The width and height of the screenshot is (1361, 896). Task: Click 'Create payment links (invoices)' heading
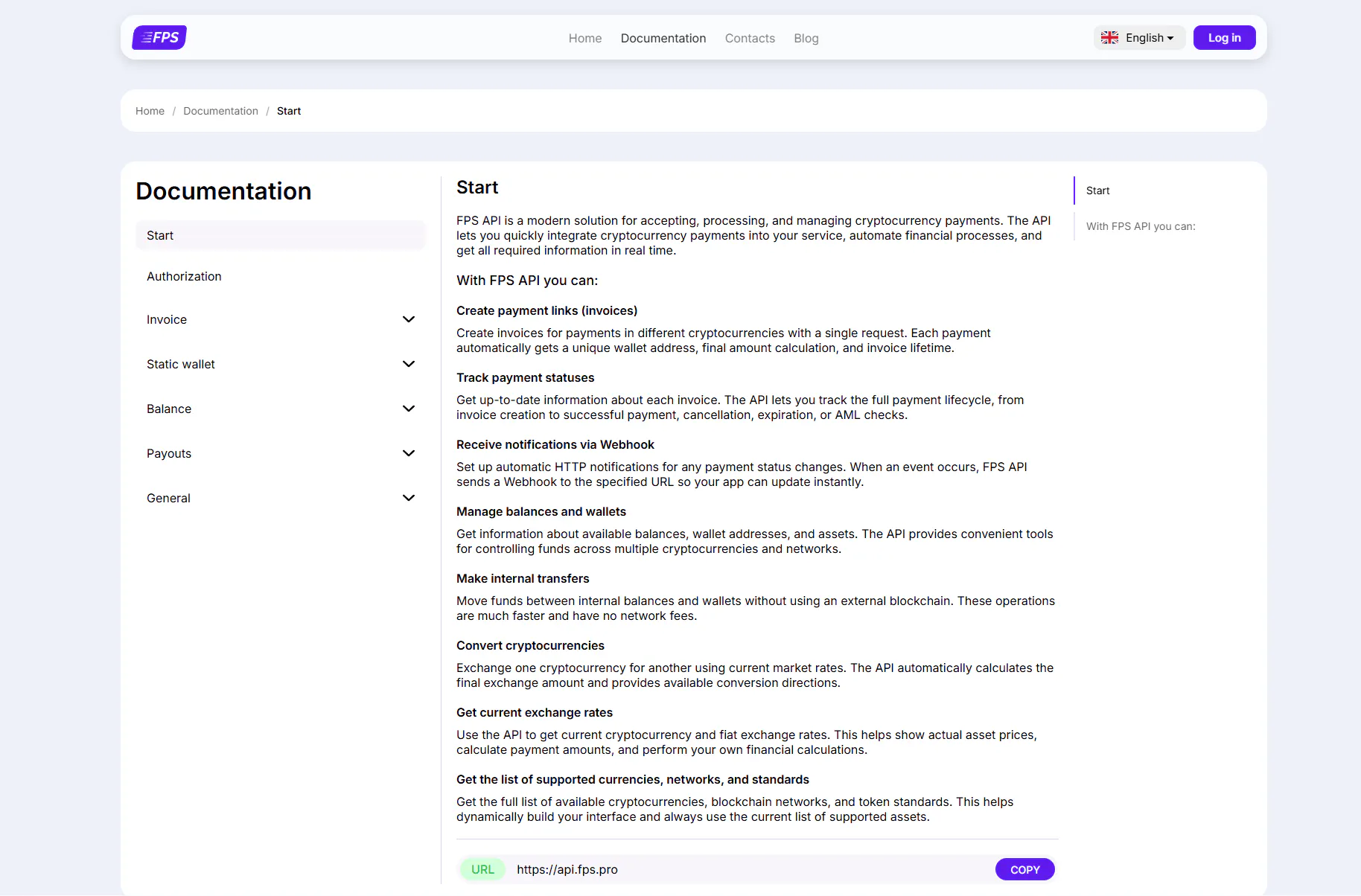[x=546, y=310]
